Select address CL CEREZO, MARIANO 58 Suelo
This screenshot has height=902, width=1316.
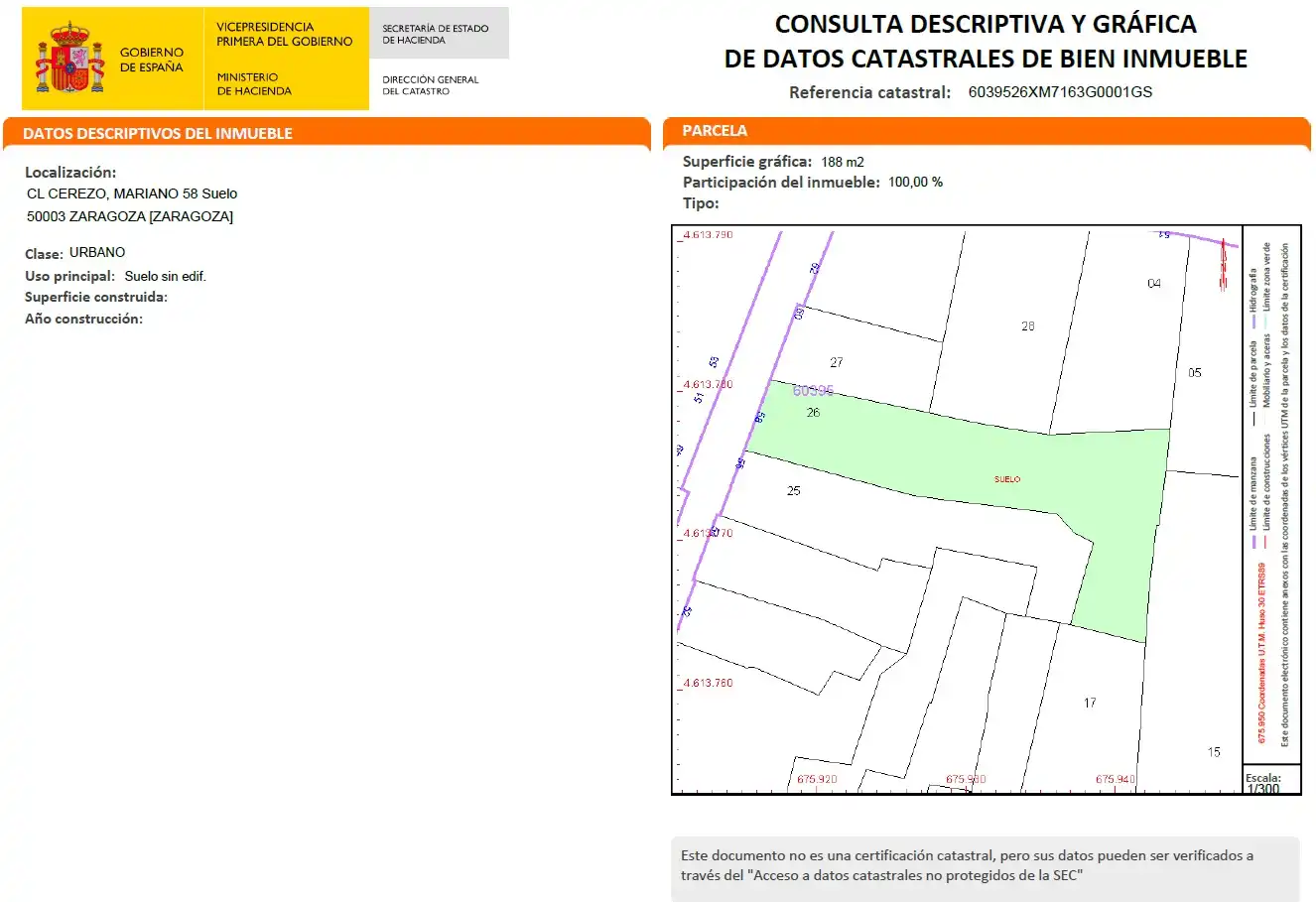(132, 193)
